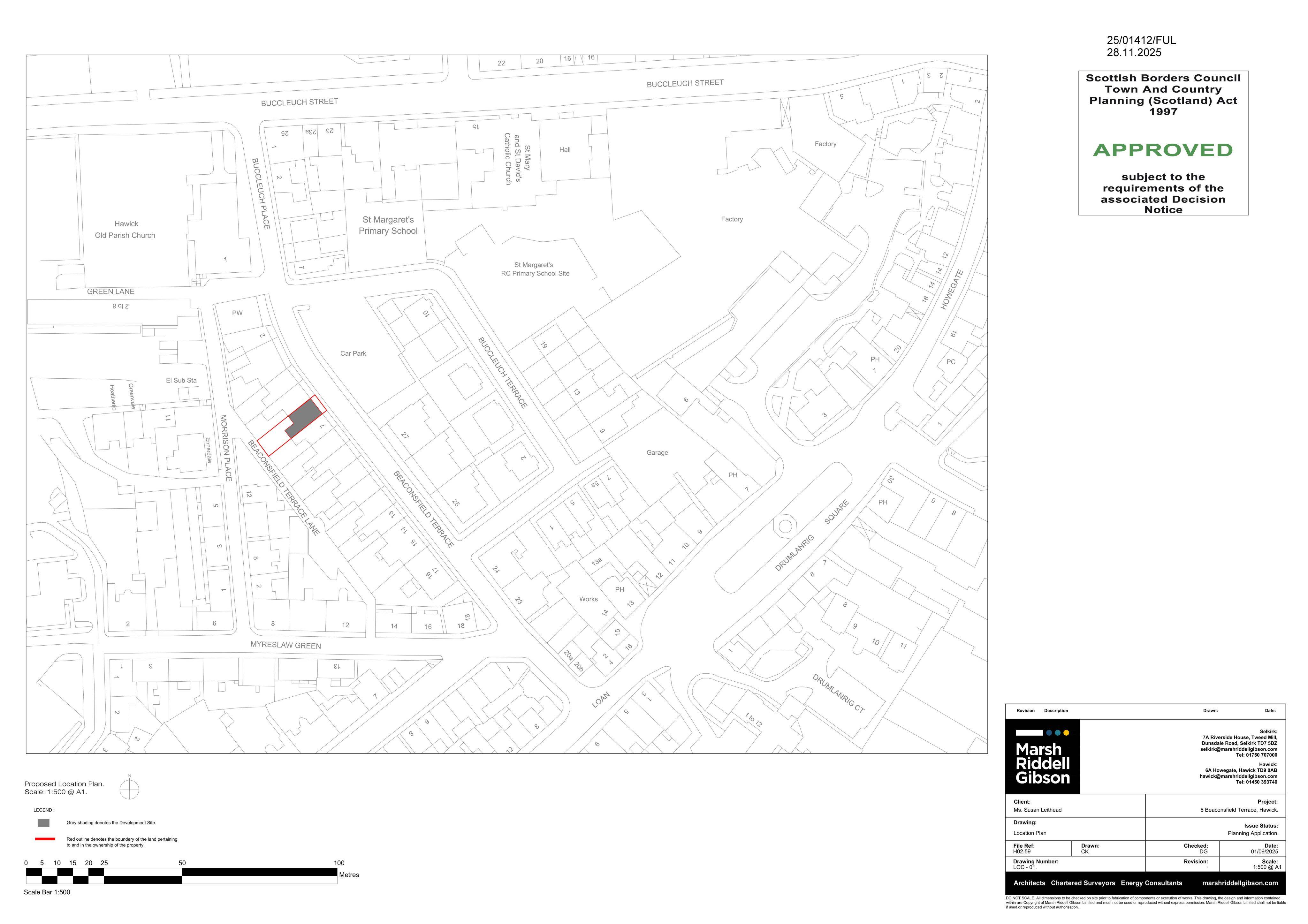
Task: Click the St Margaret's Primary School label
Action: pyautogui.click(x=388, y=225)
